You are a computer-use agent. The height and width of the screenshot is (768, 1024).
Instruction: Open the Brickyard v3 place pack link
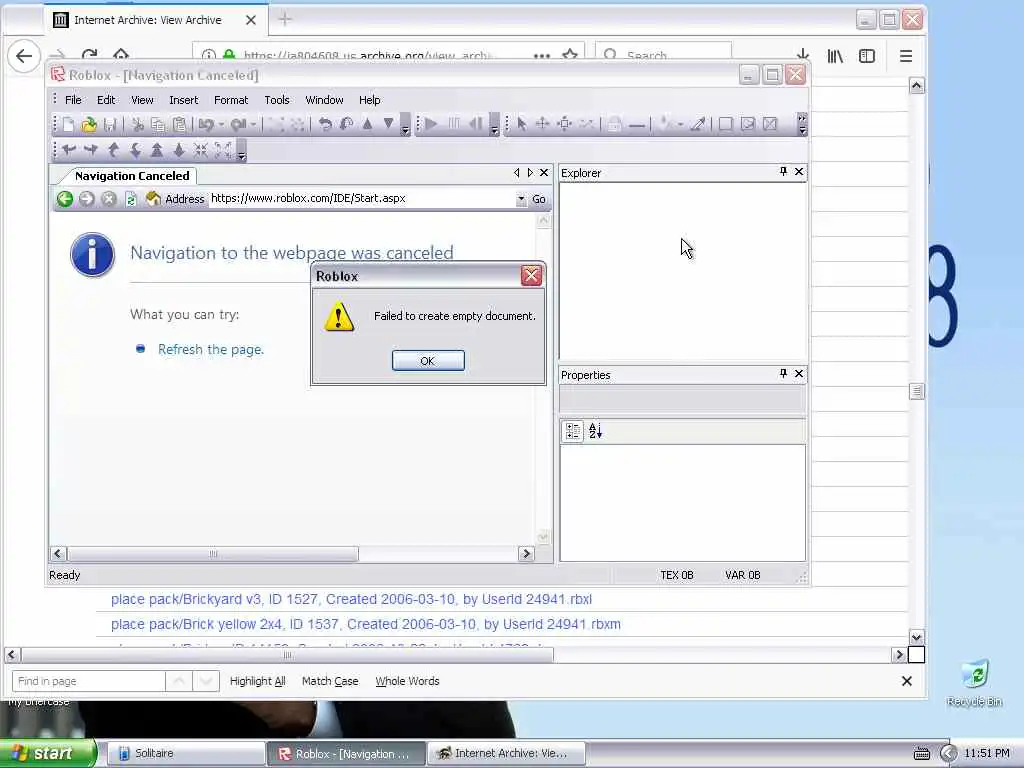(351, 599)
